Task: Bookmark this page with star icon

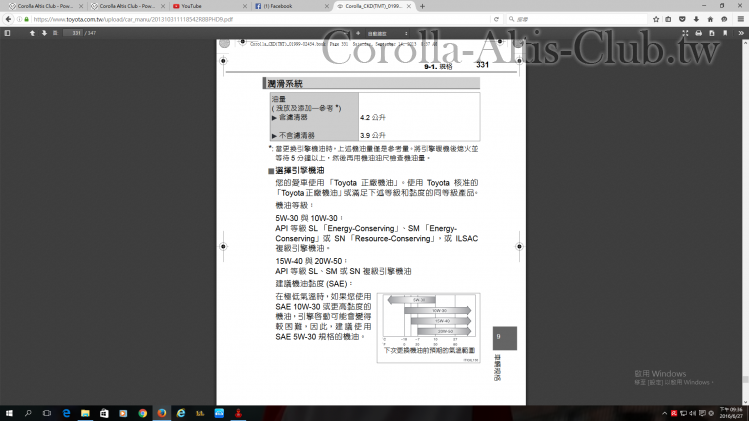Action: pyautogui.click(x=656, y=19)
